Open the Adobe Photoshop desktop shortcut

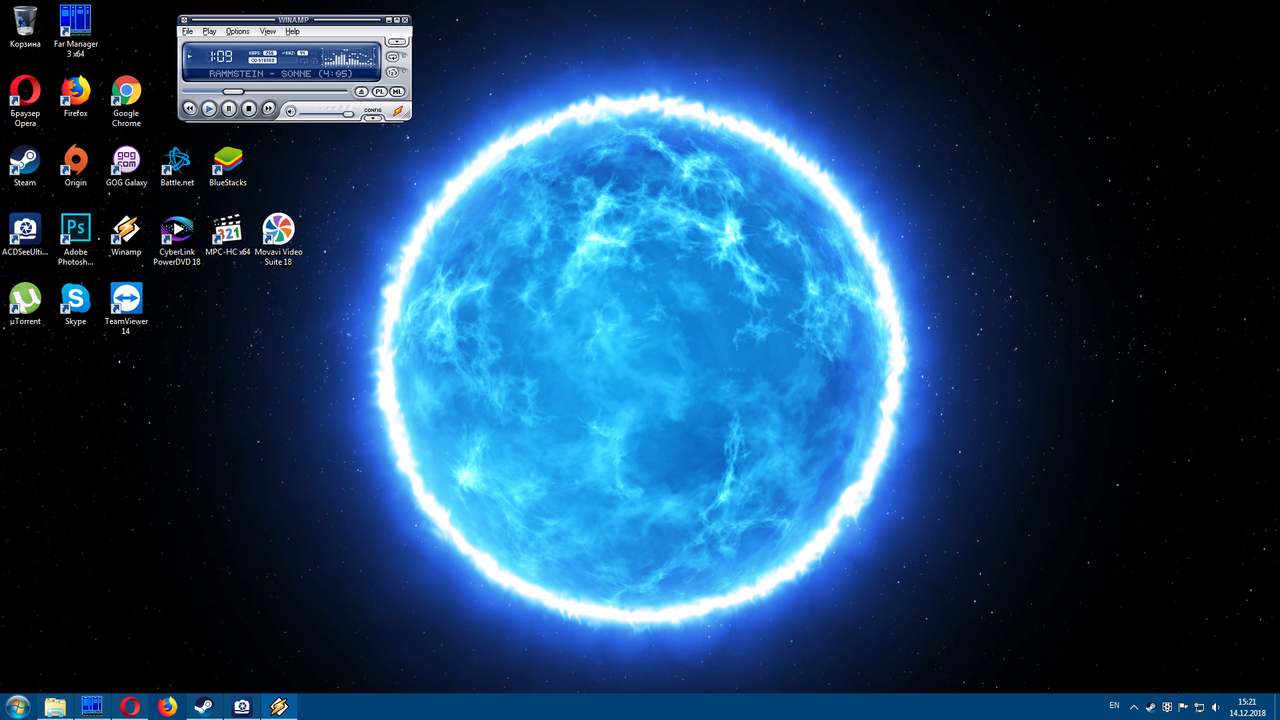(76, 240)
